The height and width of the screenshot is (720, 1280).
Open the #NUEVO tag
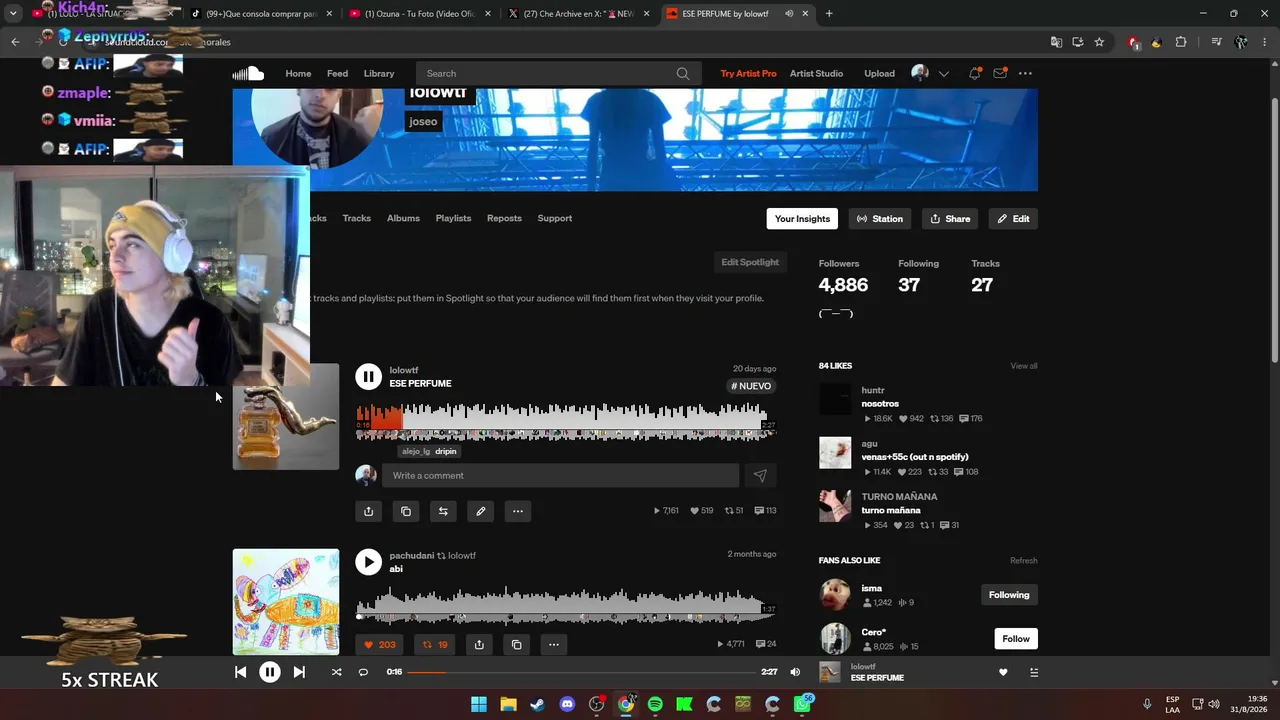point(752,386)
